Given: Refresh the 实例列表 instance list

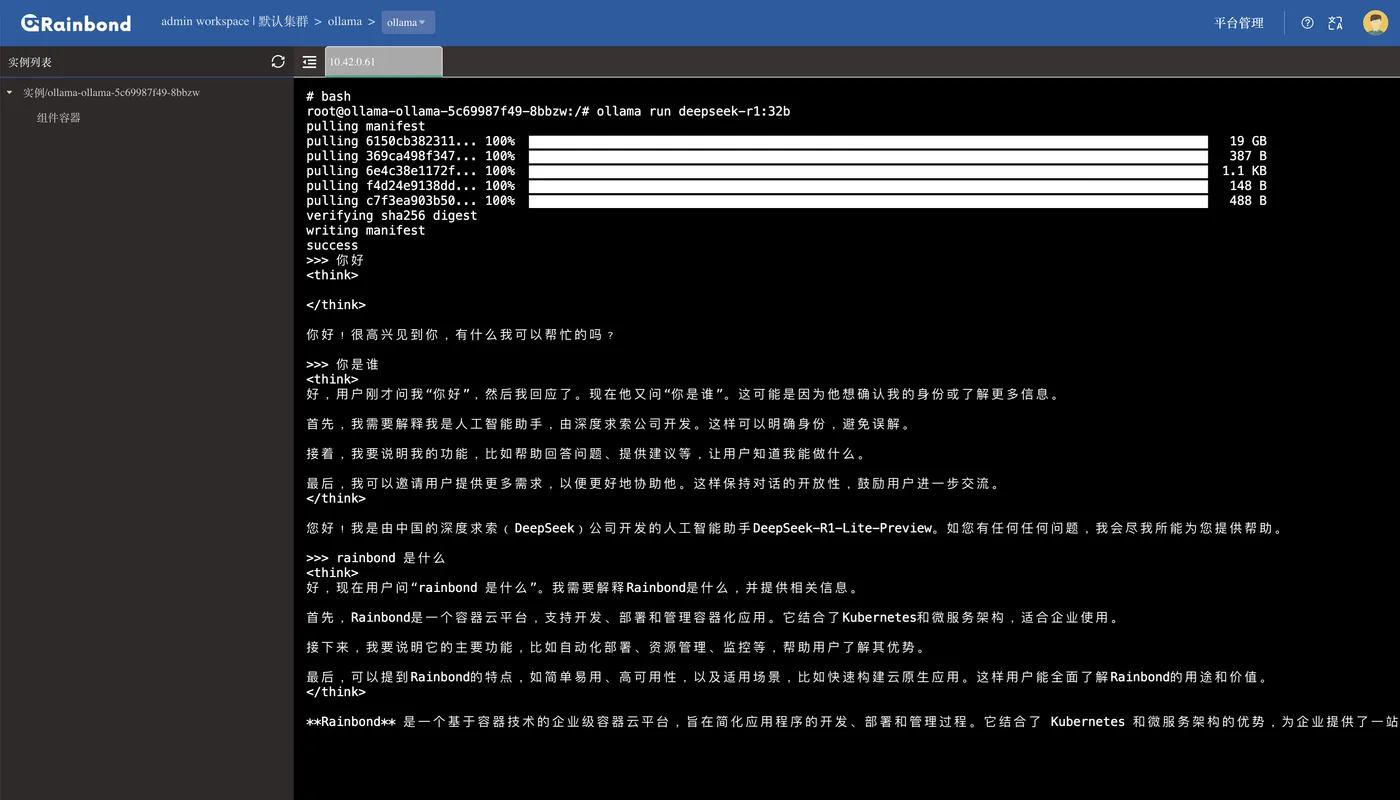Looking at the screenshot, I should point(278,62).
